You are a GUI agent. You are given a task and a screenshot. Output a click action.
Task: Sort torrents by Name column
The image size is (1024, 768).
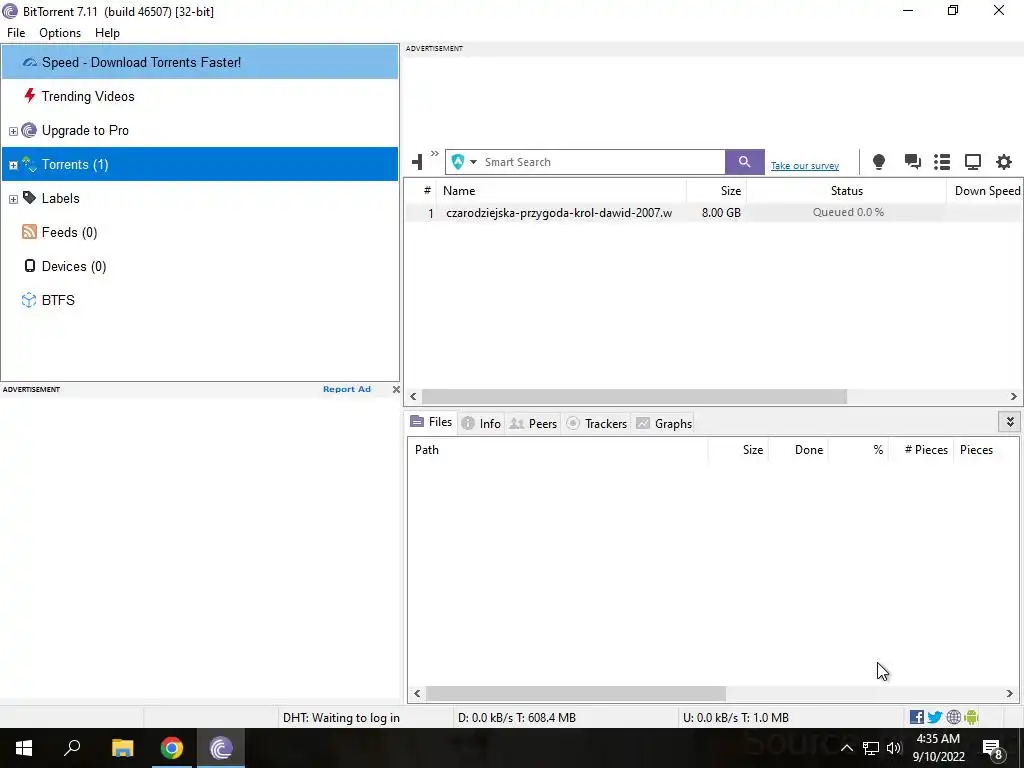tap(562, 191)
